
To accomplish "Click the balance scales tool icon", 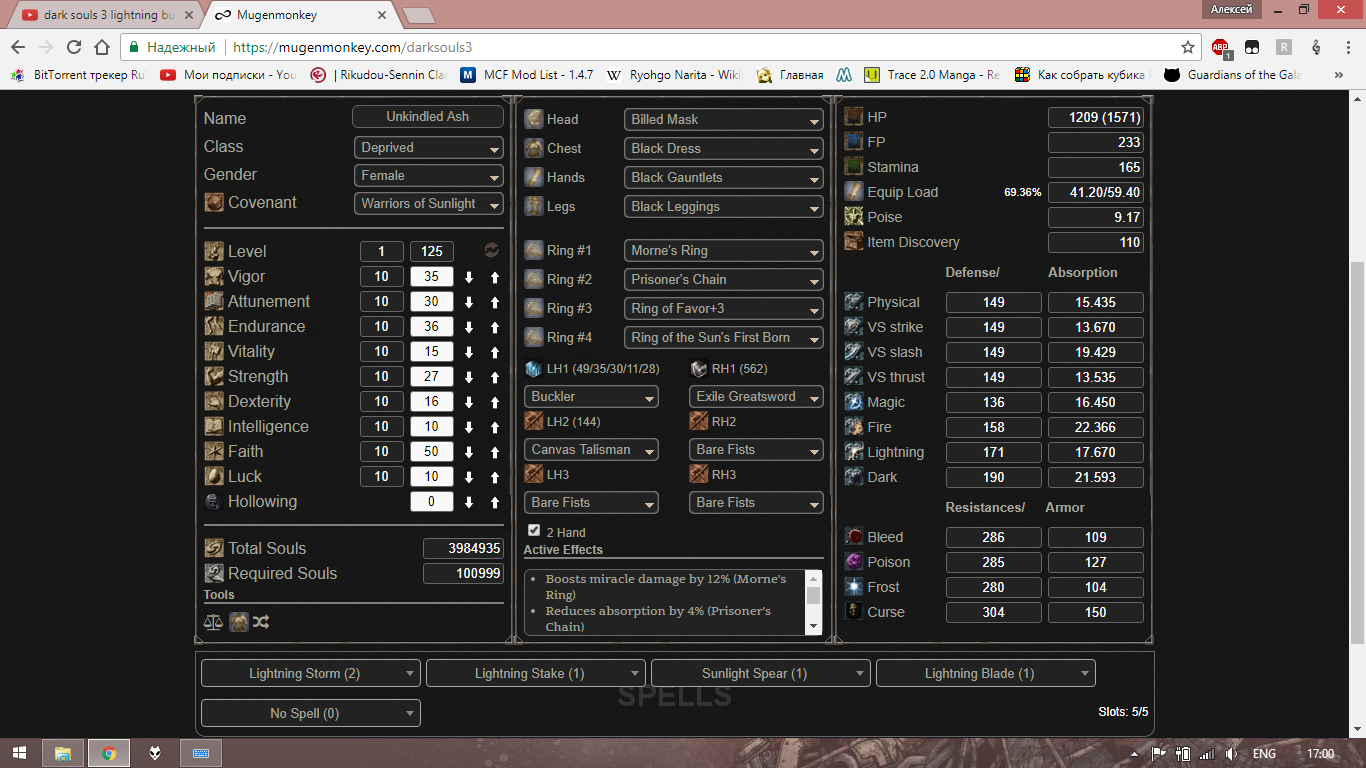I will click(x=213, y=622).
